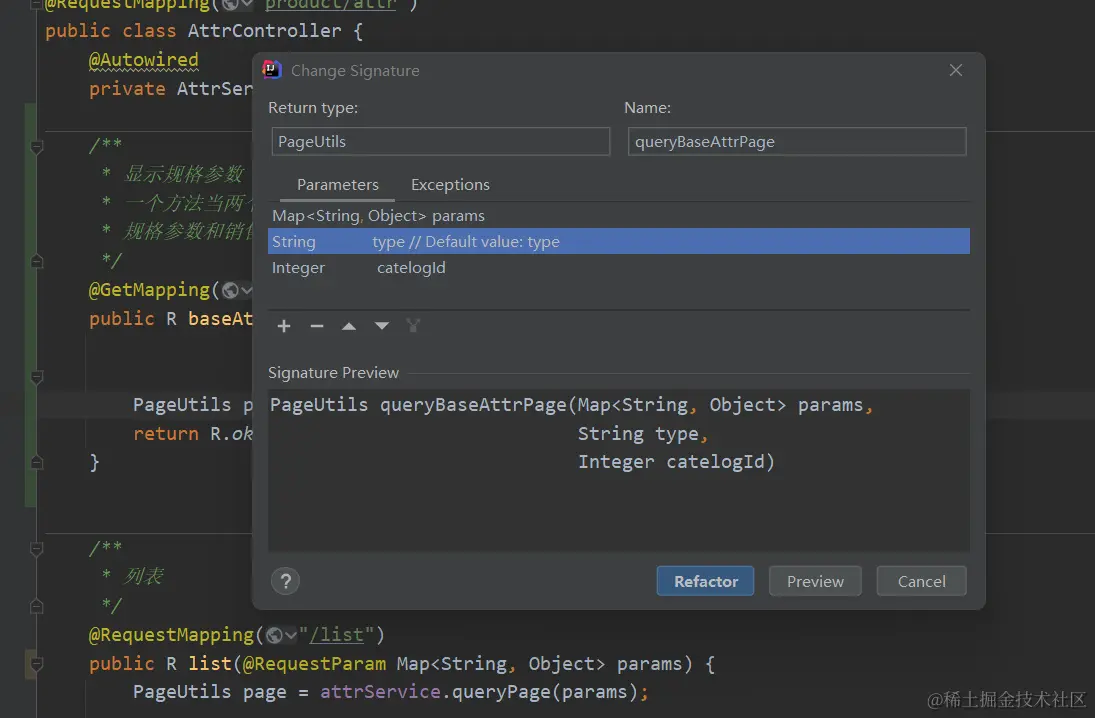This screenshot has width=1095, height=718.
Task: Open the globe dropdown beside @RequestMapping "/list"
Action: (281, 635)
